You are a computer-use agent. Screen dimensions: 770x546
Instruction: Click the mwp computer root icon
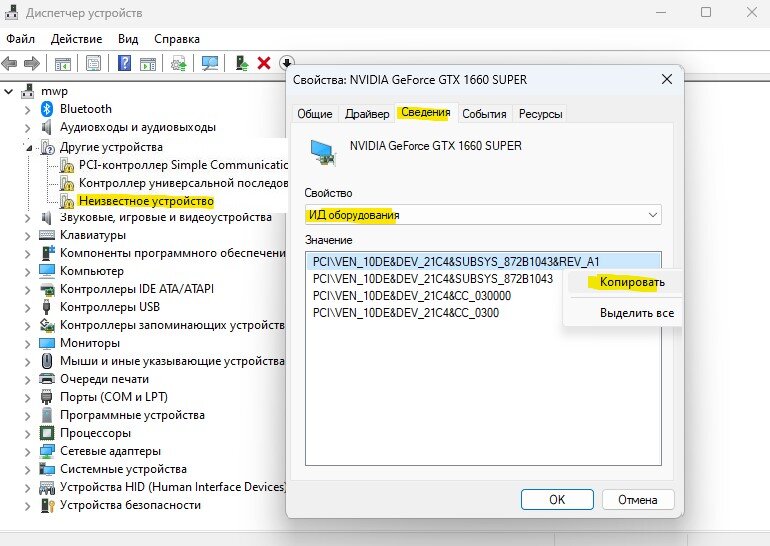coord(28,91)
